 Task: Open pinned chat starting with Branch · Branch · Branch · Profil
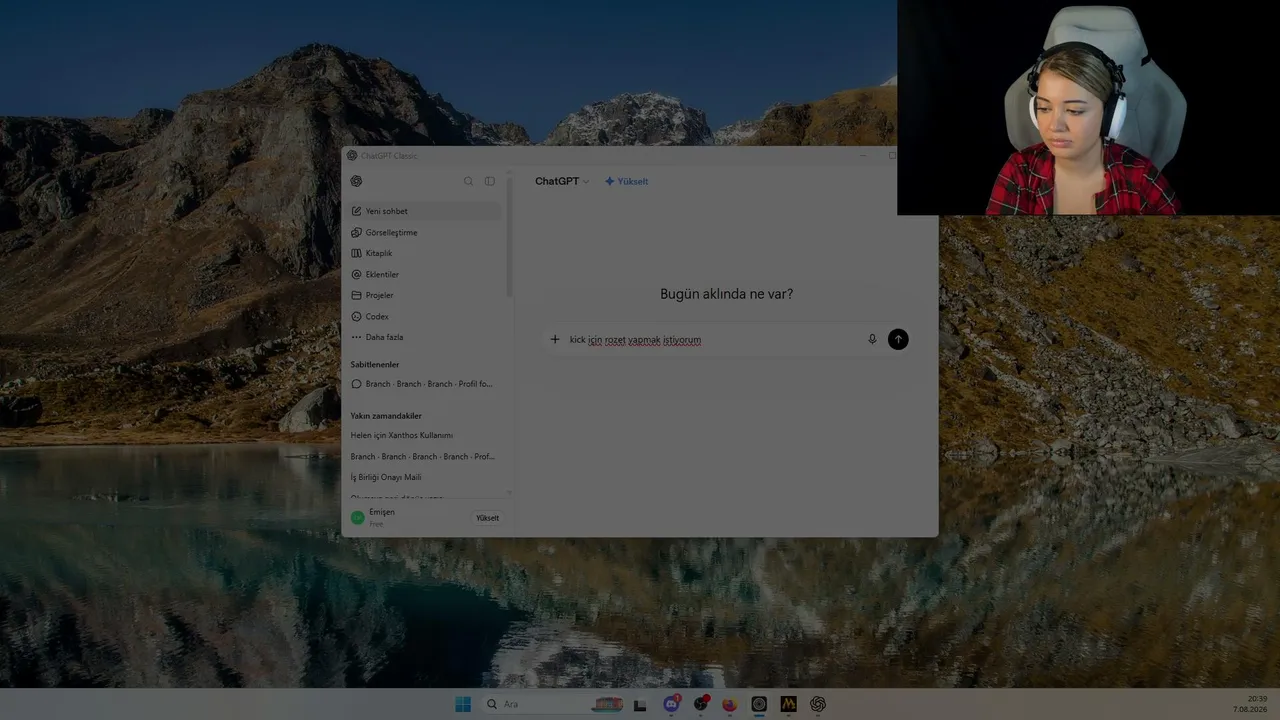426,384
